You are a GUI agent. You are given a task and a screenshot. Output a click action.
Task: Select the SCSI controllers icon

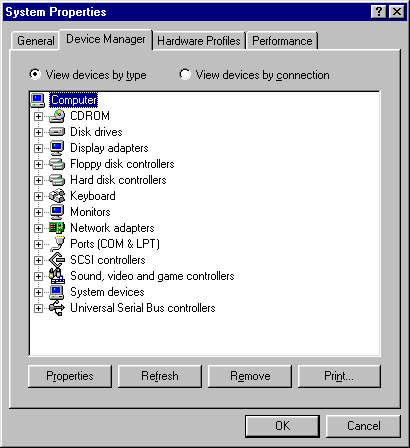click(x=57, y=260)
